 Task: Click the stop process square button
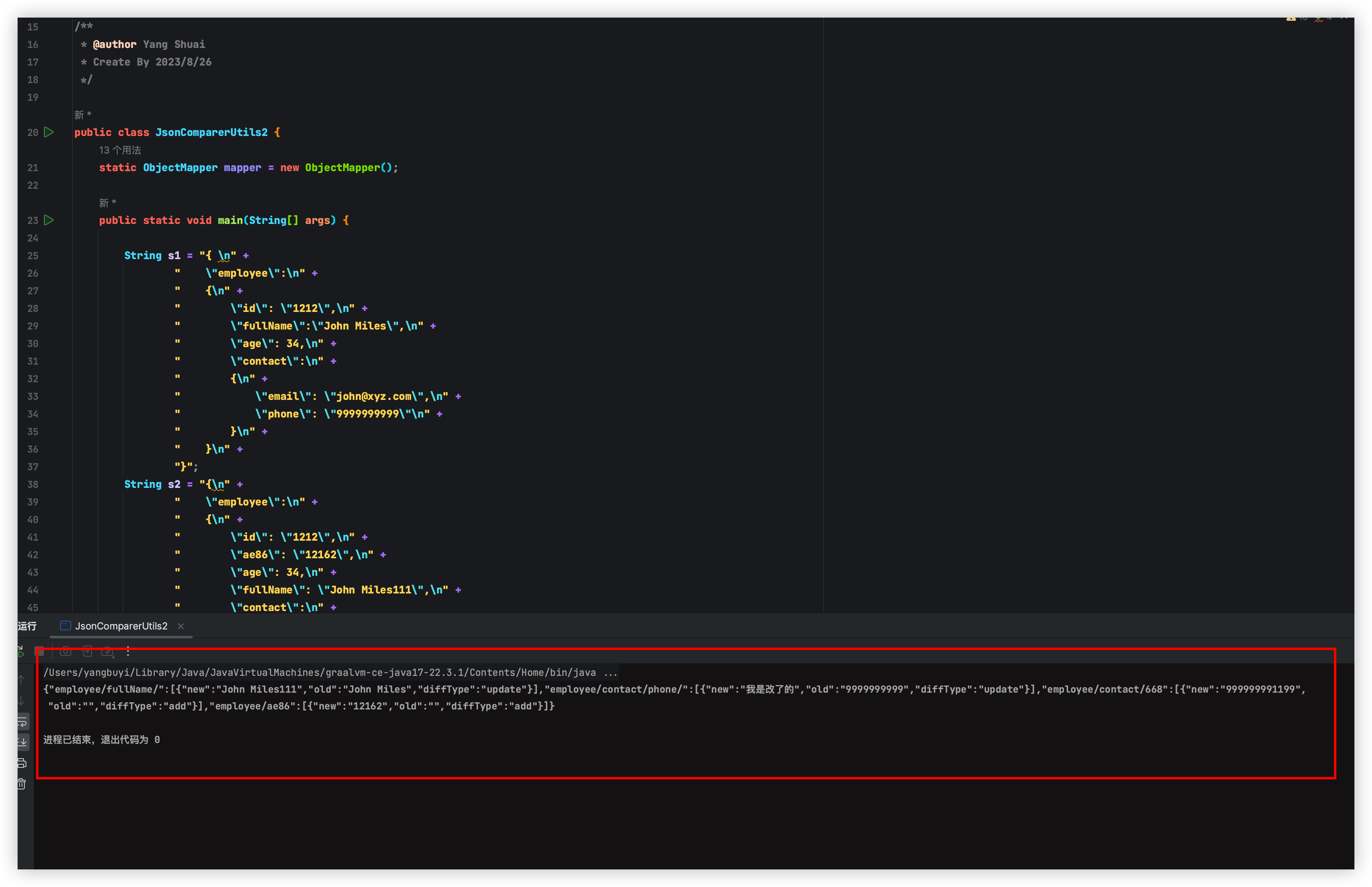click(x=40, y=651)
